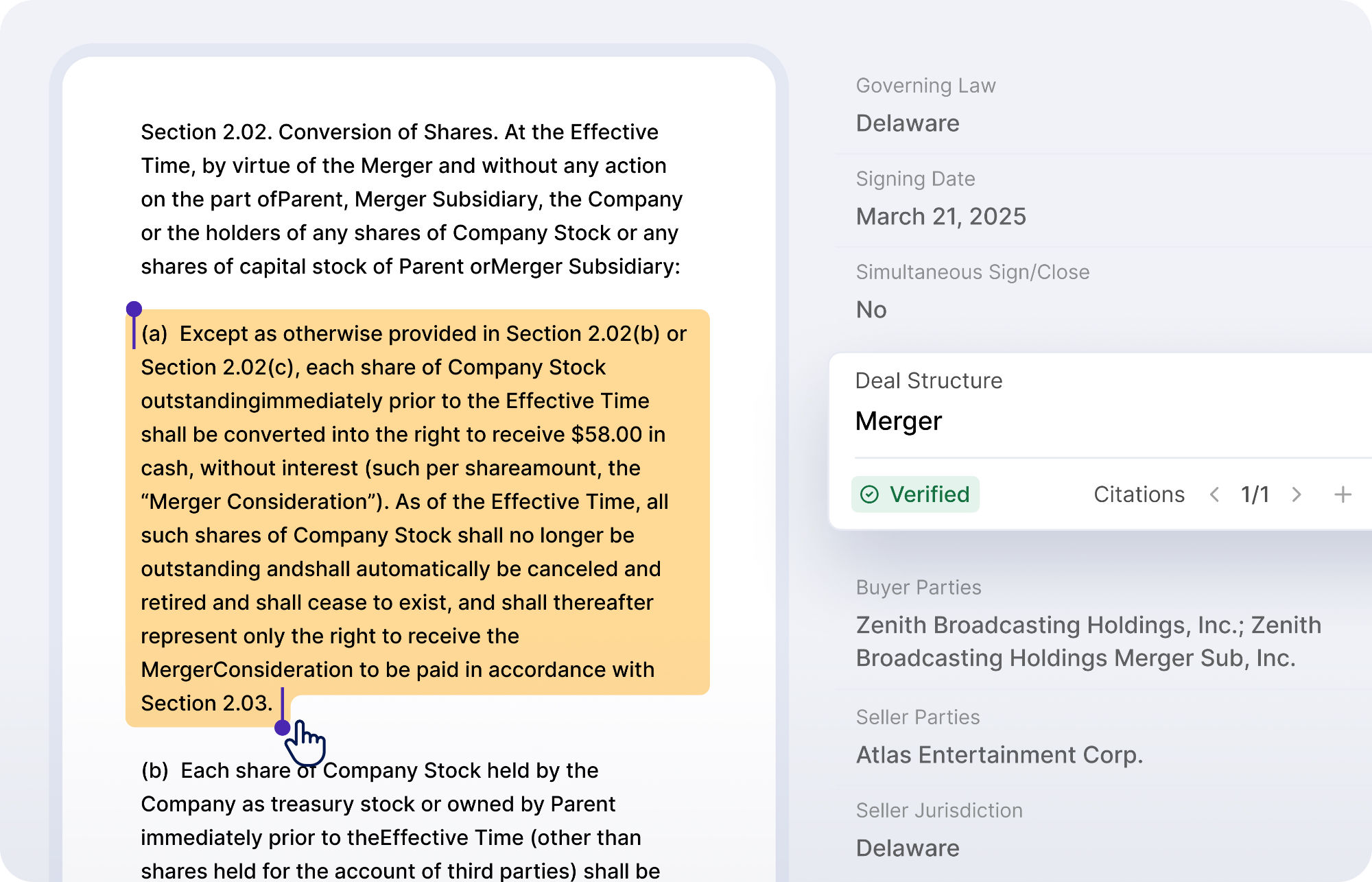This screenshot has width=1372, height=882.
Task: Select the Seller Parties Atlas Entertainment Corp. entry
Action: 1000,755
